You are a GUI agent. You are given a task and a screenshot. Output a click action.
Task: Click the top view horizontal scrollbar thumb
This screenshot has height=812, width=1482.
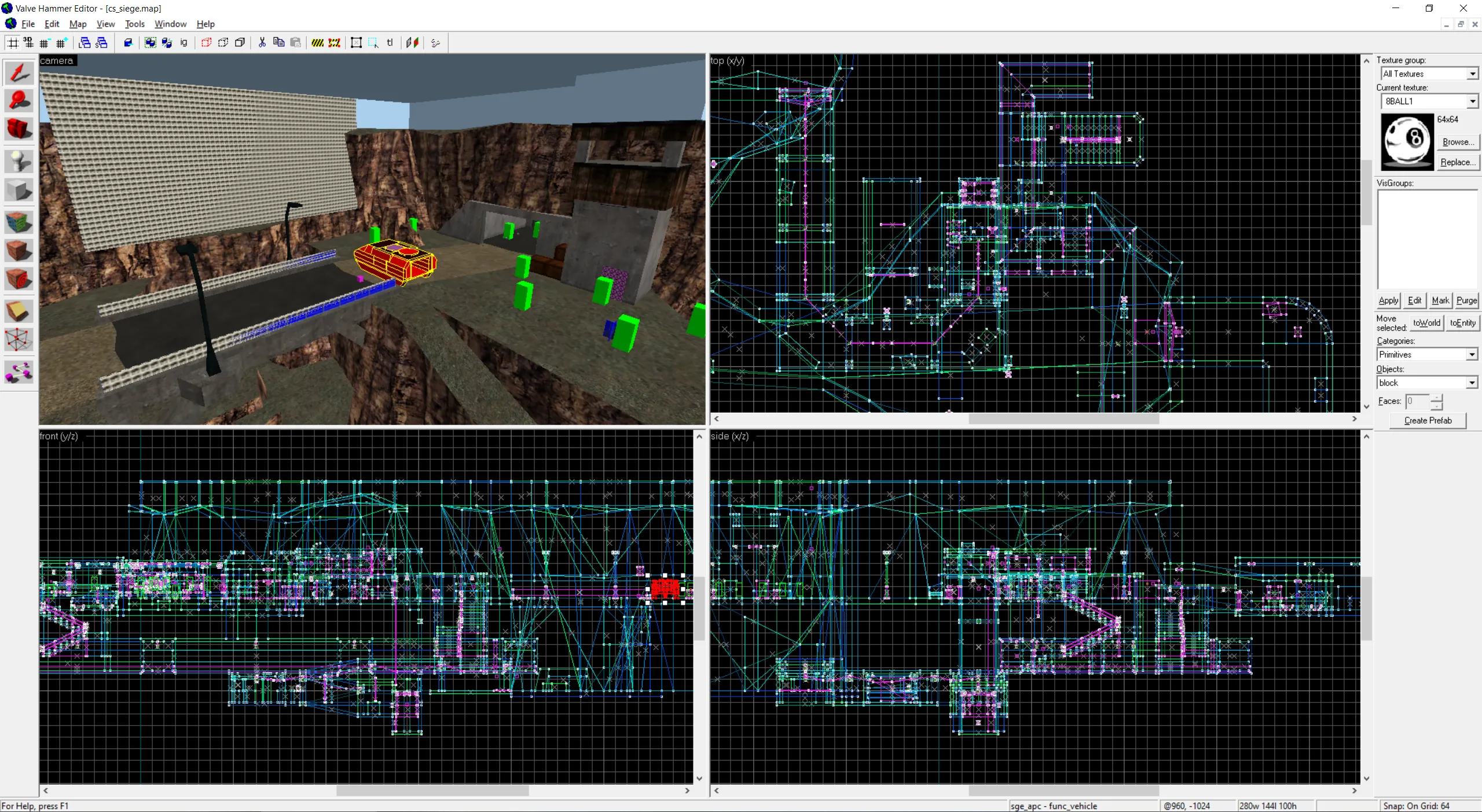[x=1064, y=418]
